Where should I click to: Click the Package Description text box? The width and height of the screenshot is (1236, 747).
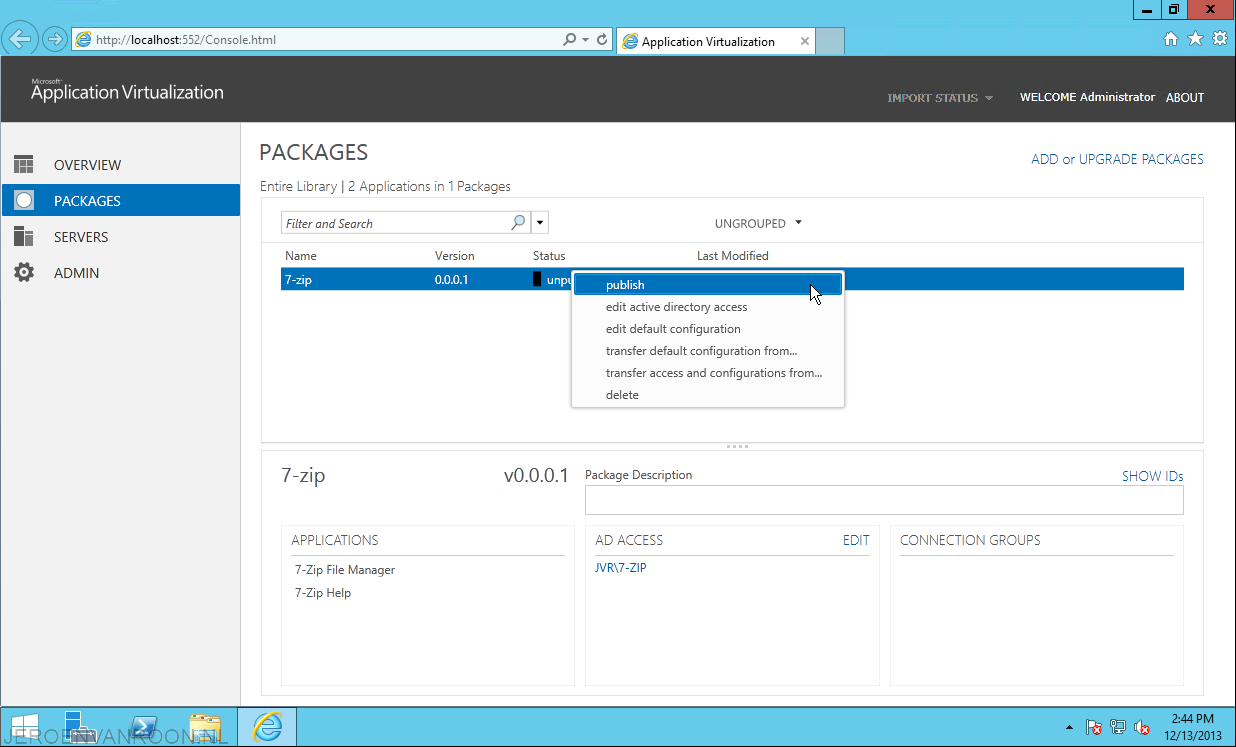(x=884, y=501)
